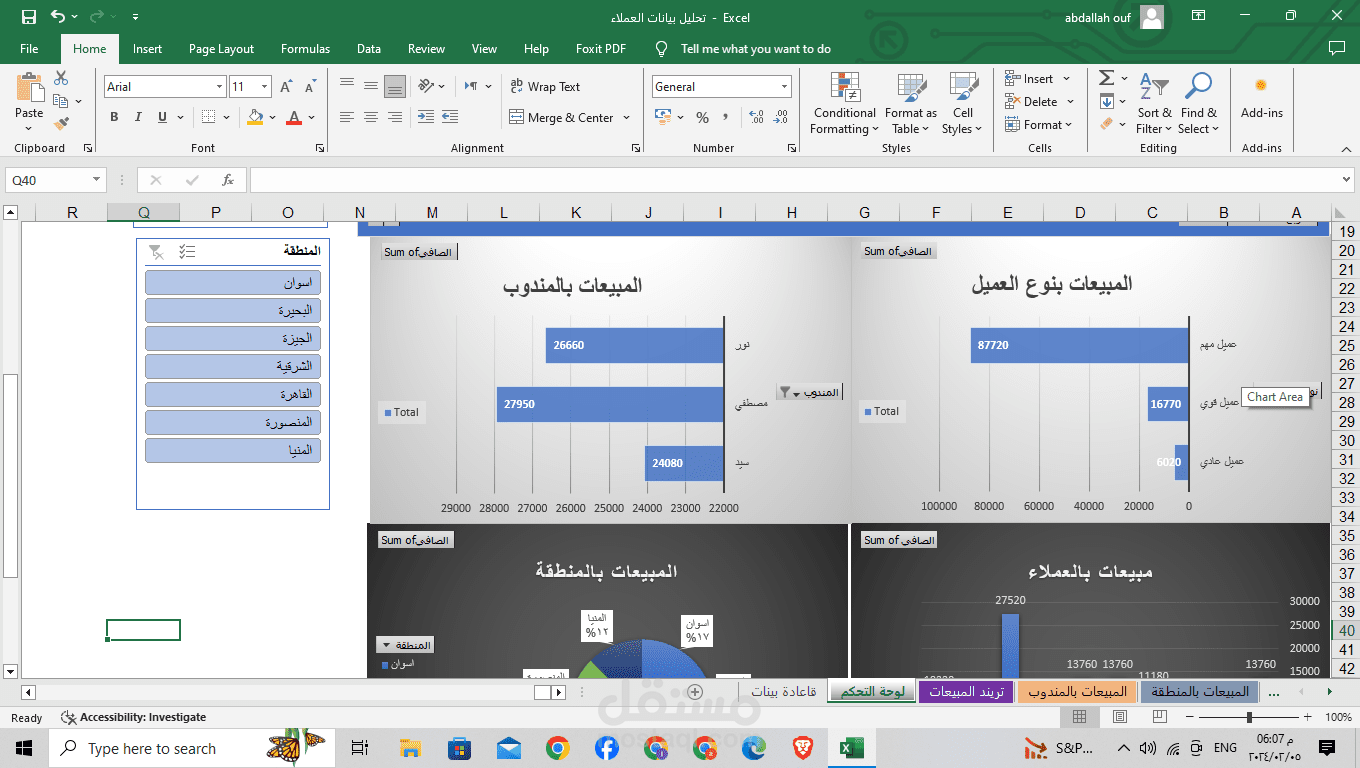Apply the red font color A

[x=294, y=117]
